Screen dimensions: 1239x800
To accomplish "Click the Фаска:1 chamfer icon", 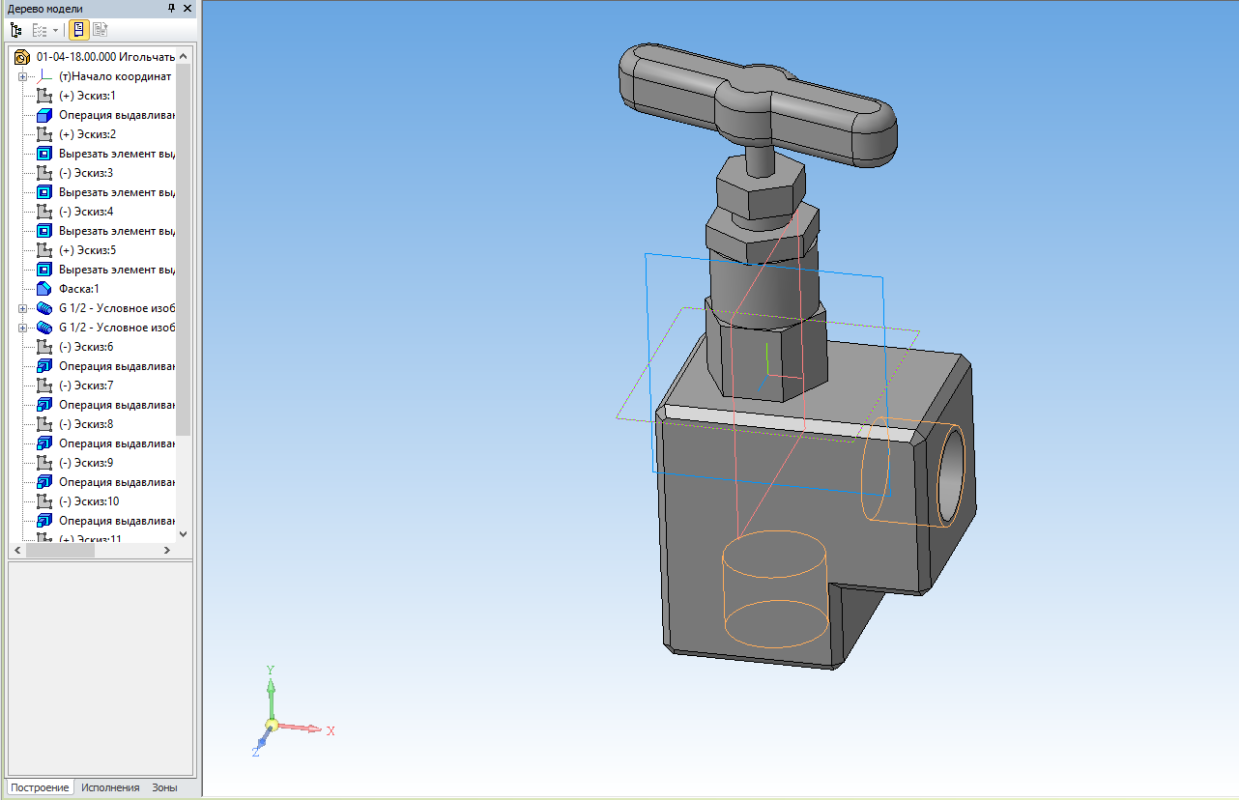I will pyautogui.click(x=43, y=288).
